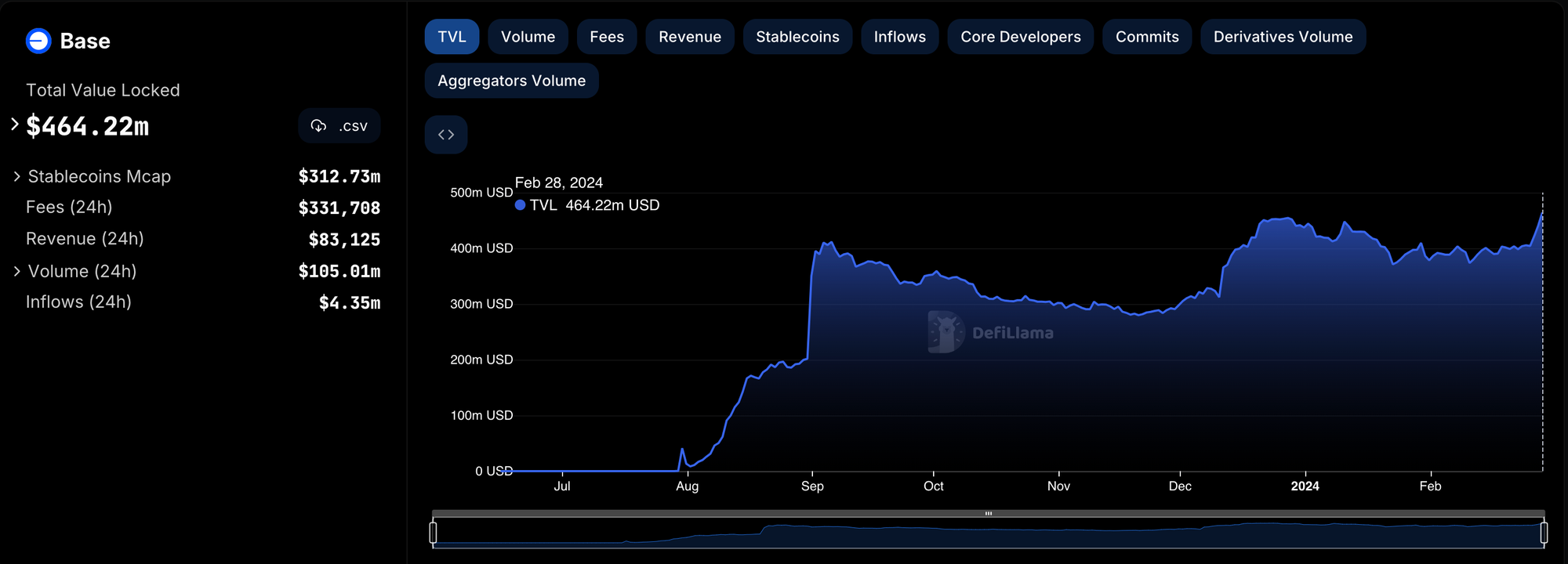This screenshot has height=564, width=1568.
Task: Toggle the Fees chart series
Action: coord(607,37)
